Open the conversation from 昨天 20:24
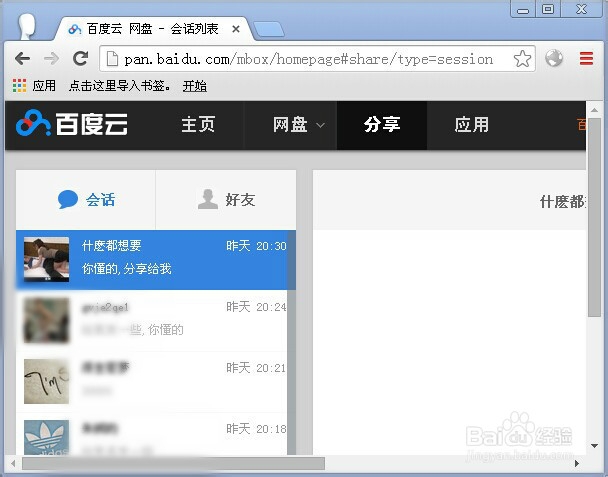 [152, 321]
